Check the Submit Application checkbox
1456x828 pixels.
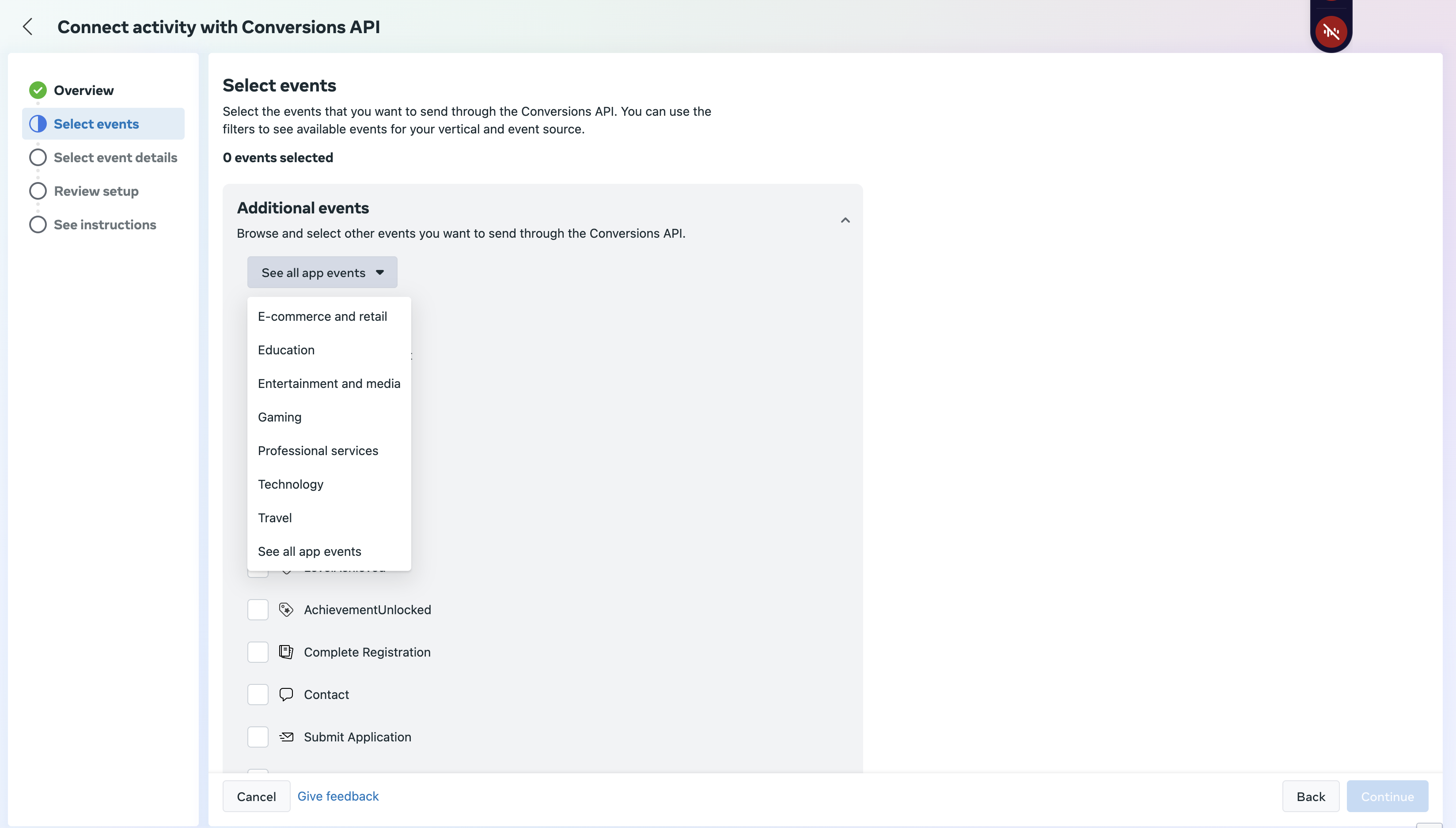coord(258,737)
